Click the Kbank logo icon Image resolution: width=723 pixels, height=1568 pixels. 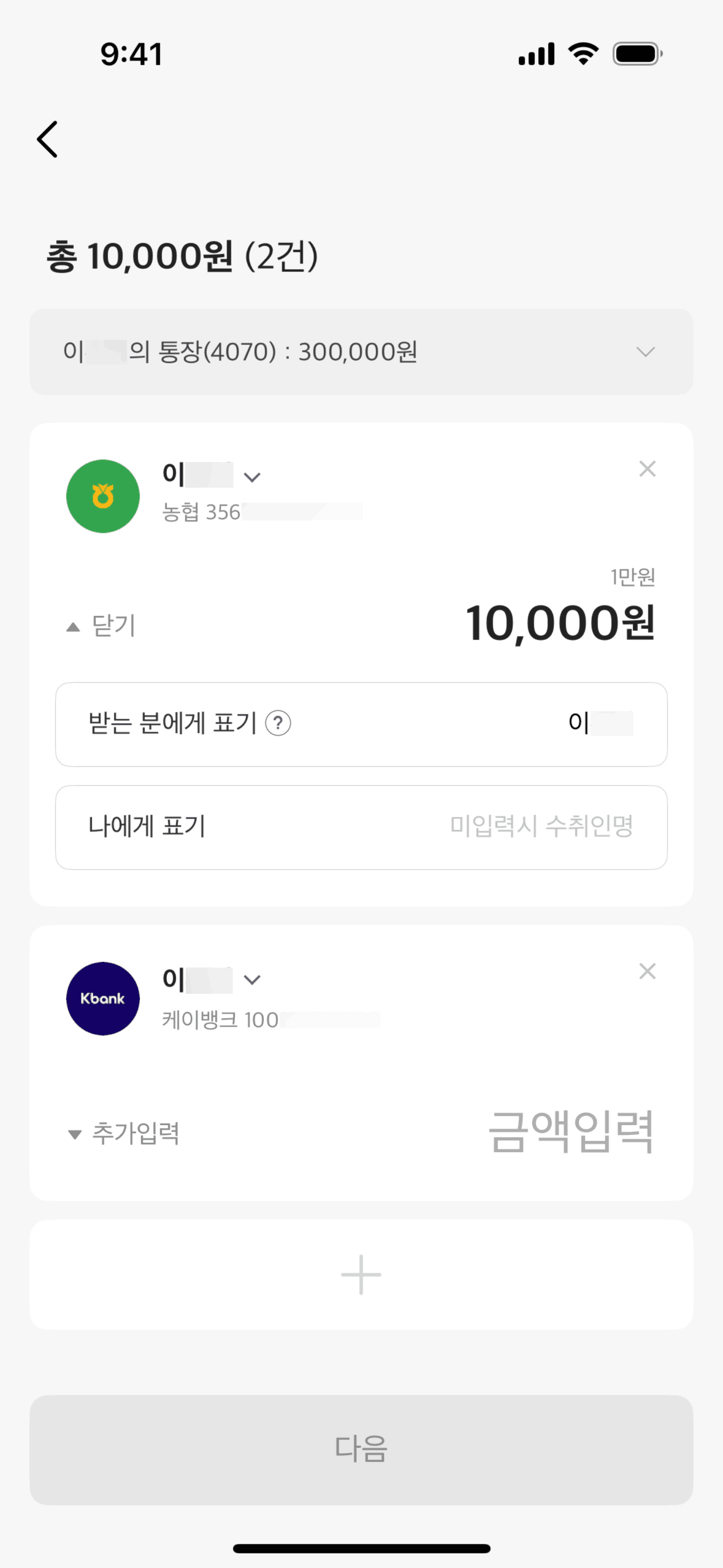(103, 998)
